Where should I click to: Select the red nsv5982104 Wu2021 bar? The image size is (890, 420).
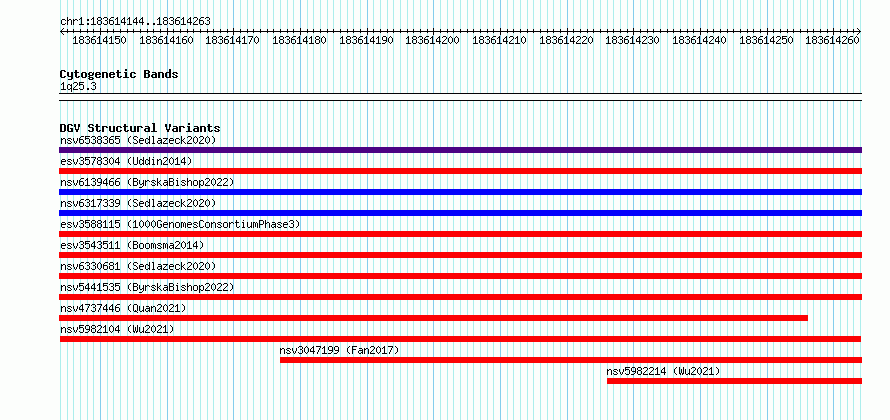click(460, 339)
